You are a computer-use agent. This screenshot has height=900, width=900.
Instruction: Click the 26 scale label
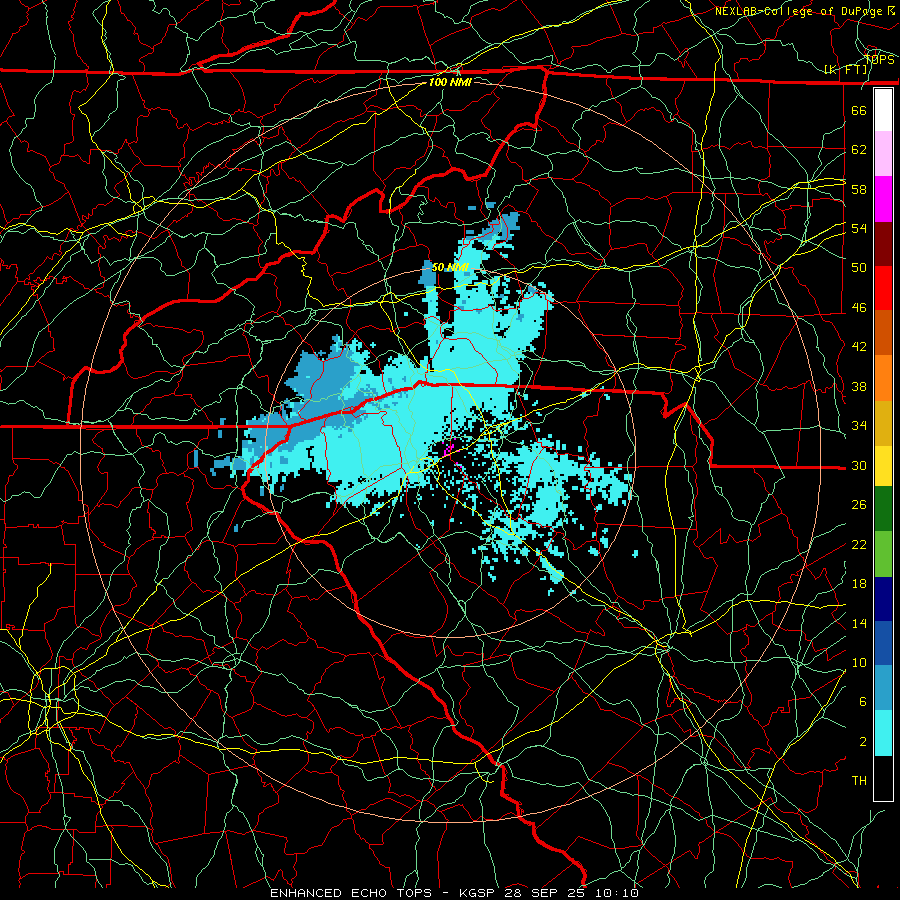coord(859,505)
